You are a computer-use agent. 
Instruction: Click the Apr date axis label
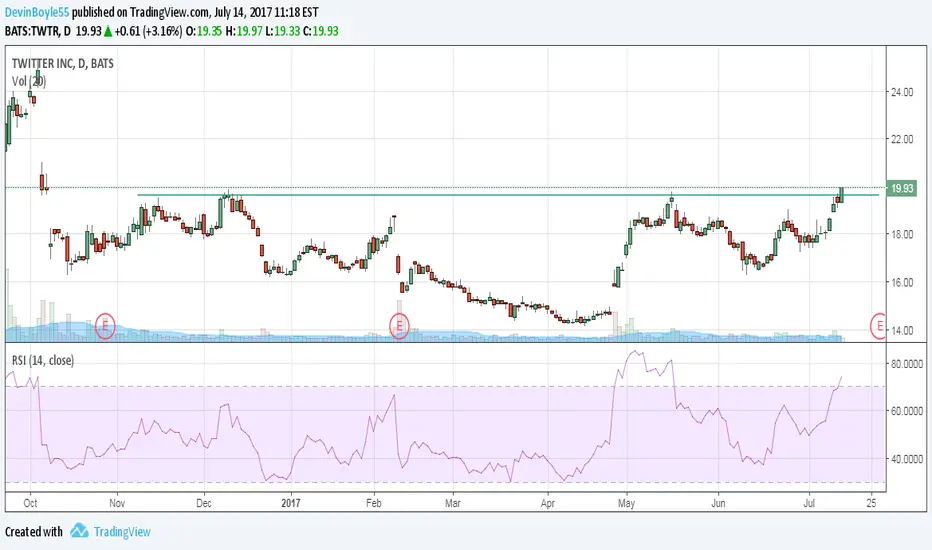pos(547,503)
